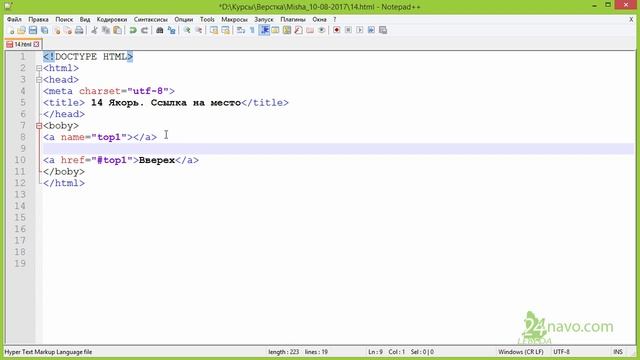Image resolution: width=640 pixels, height=360 pixels.
Task: Open the Вид menu
Action: tap(85, 19)
